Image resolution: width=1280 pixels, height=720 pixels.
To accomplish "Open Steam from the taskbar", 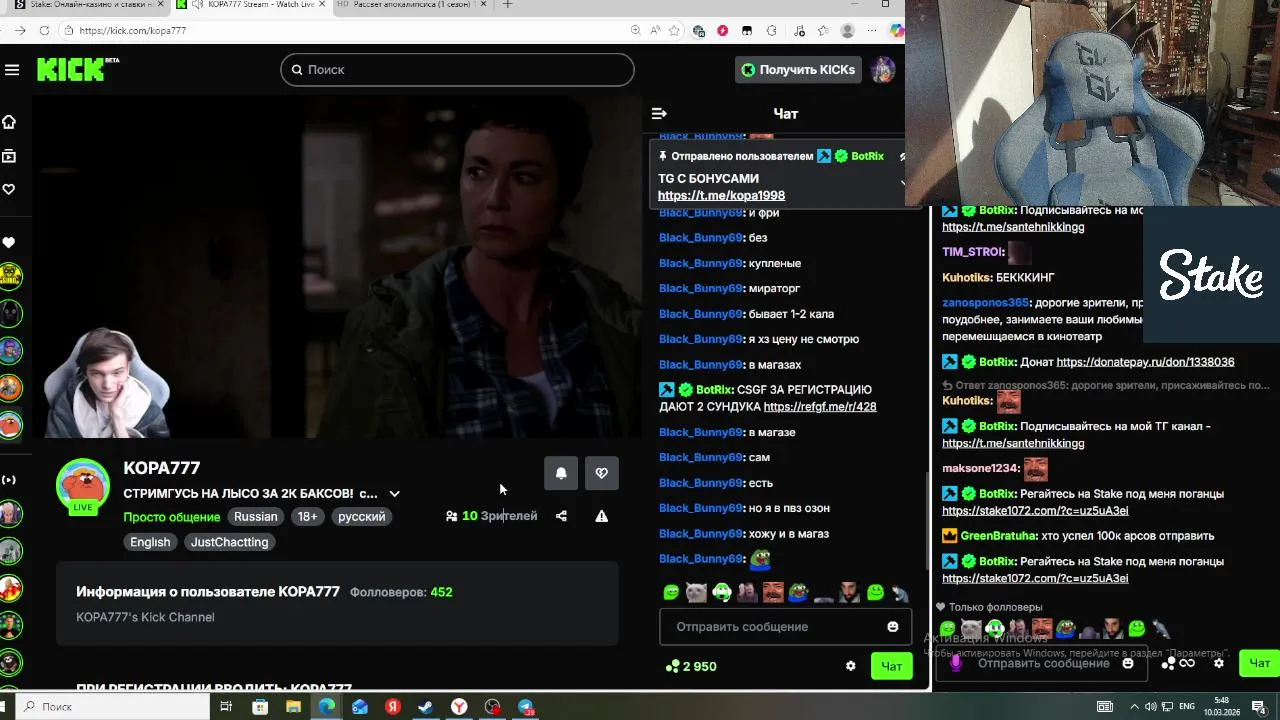I will [425, 707].
